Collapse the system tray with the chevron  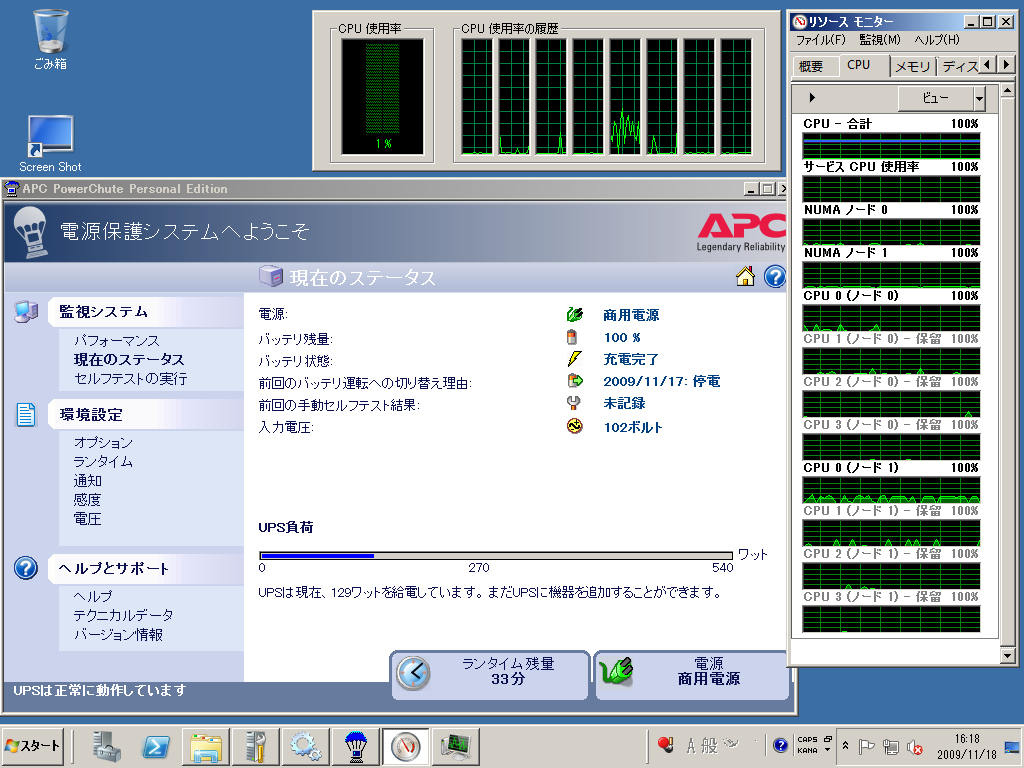(844, 745)
